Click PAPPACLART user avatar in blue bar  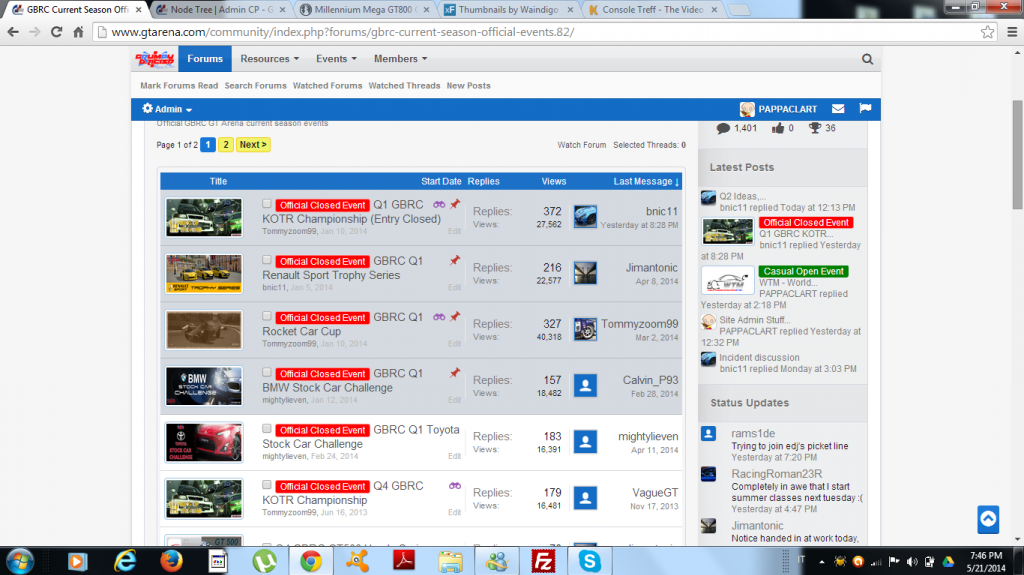(x=747, y=109)
